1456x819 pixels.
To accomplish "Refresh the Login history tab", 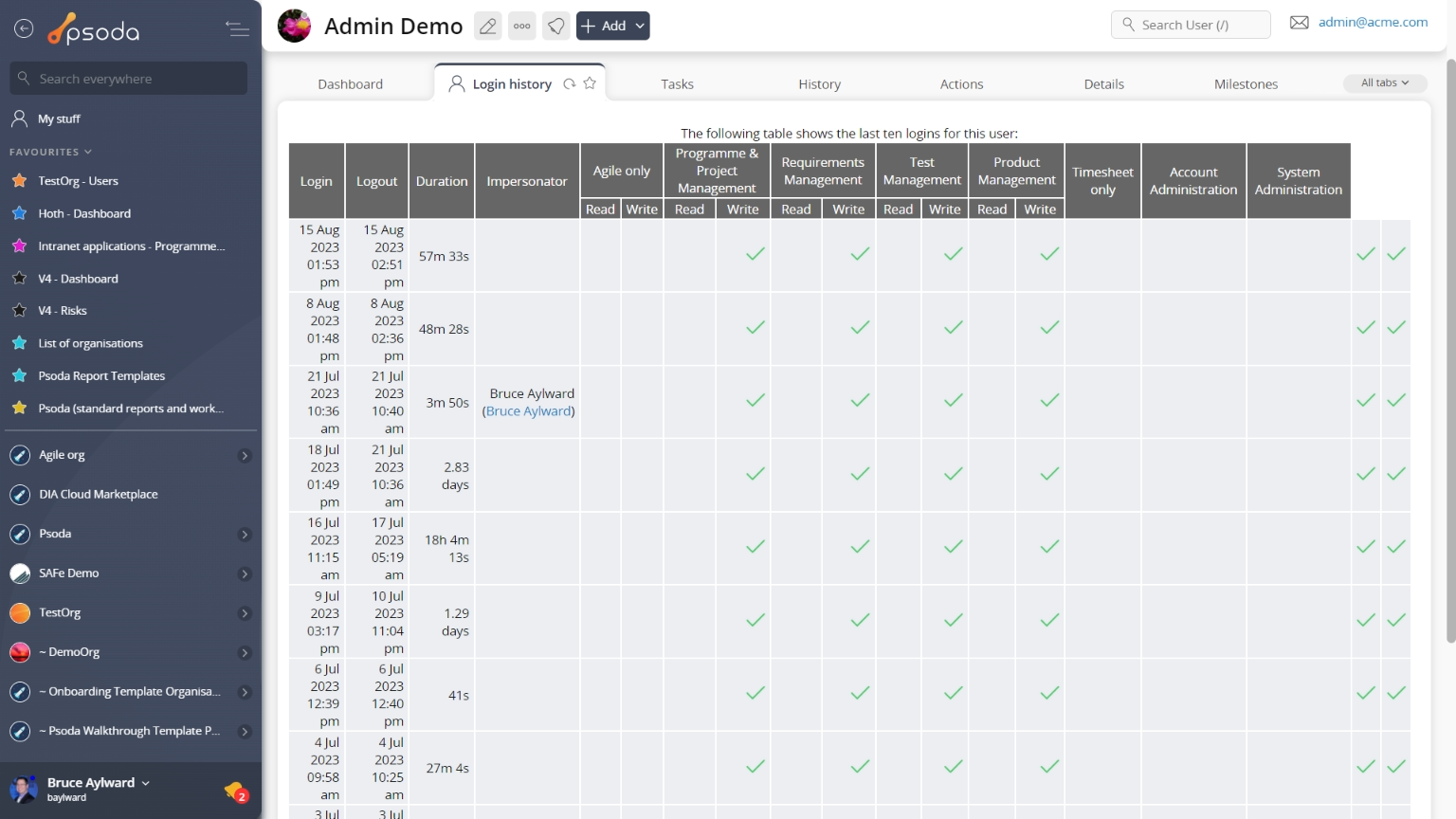I will click(570, 83).
